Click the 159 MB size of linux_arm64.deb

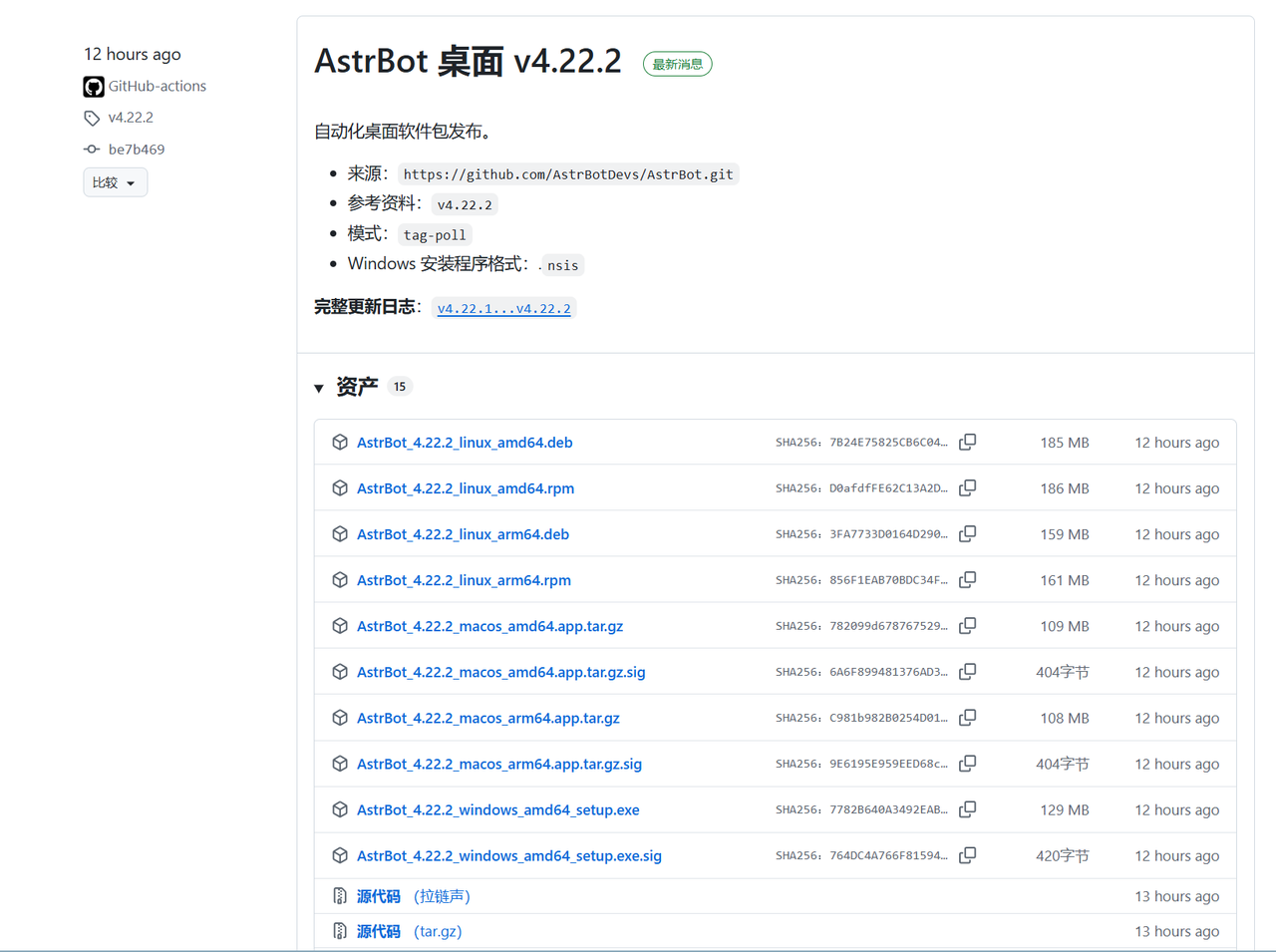pyautogui.click(x=1065, y=534)
